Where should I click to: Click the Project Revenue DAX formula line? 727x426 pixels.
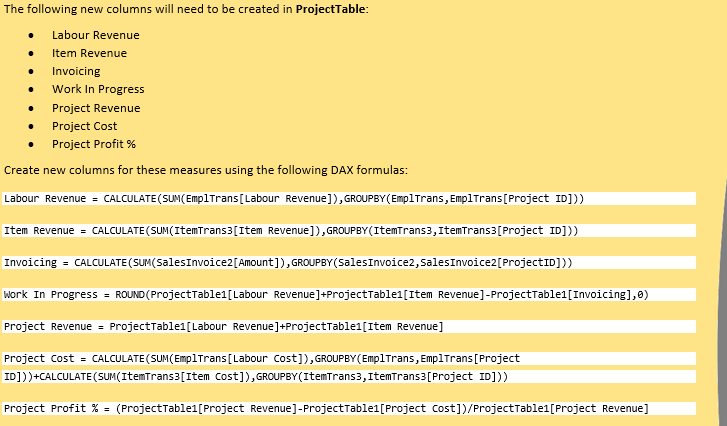tap(224, 327)
